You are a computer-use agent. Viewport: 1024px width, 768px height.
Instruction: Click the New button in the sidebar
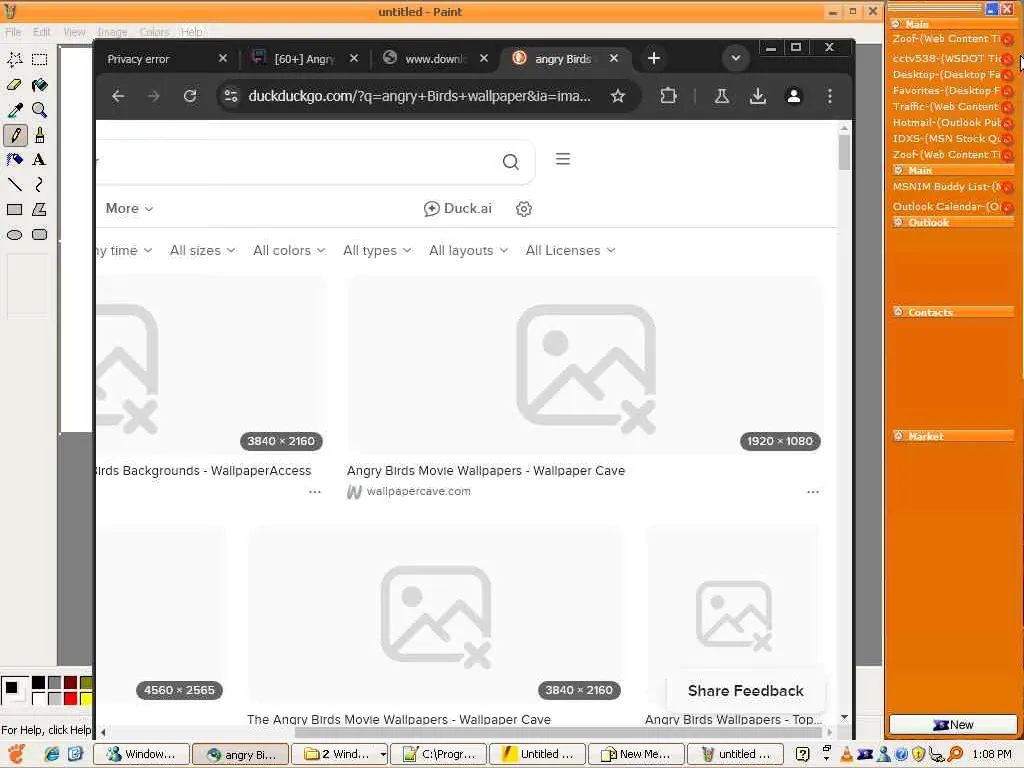pos(953,725)
